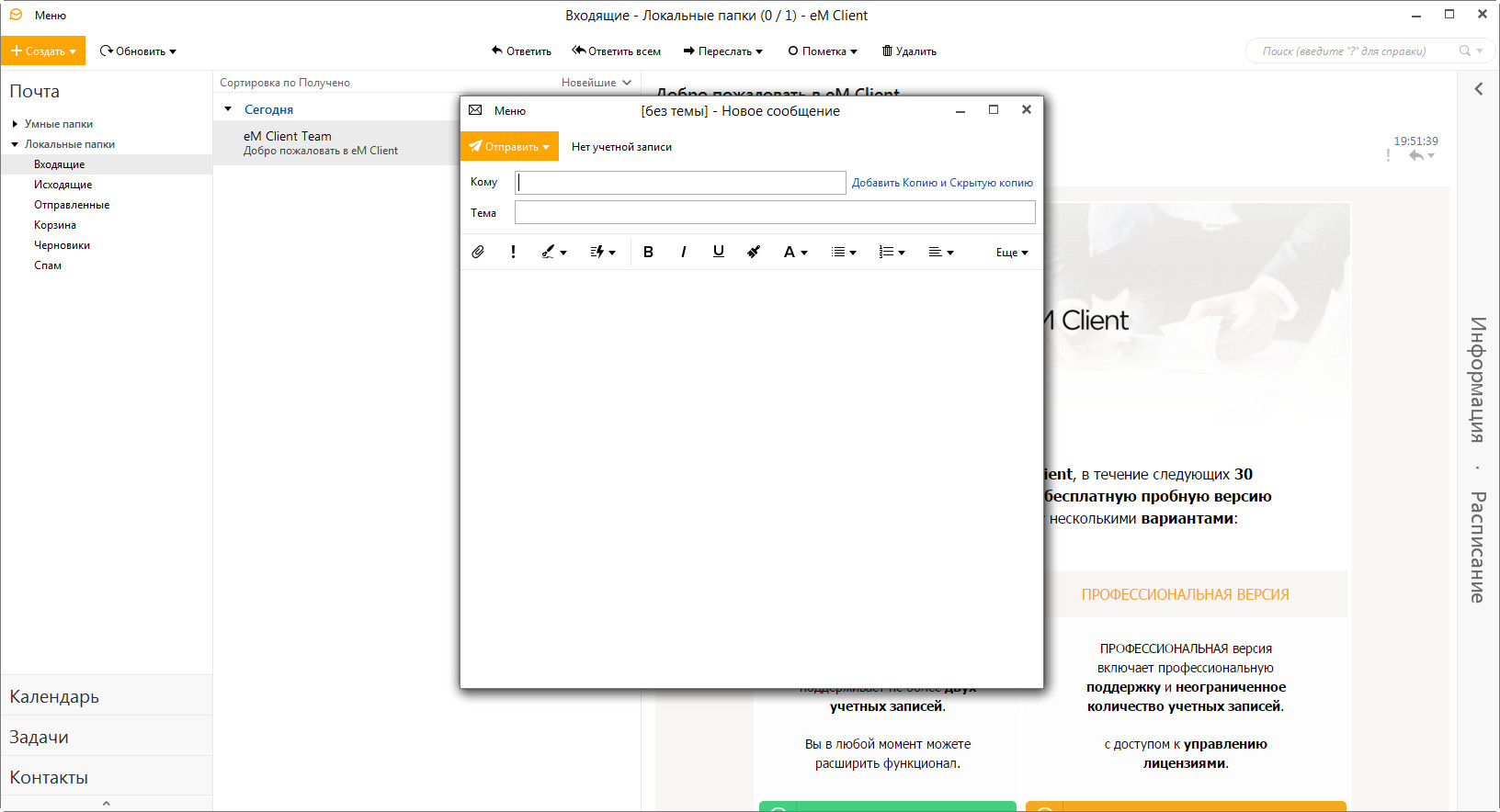
Task: Open 'Меню' in the new message window
Action: click(510, 111)
